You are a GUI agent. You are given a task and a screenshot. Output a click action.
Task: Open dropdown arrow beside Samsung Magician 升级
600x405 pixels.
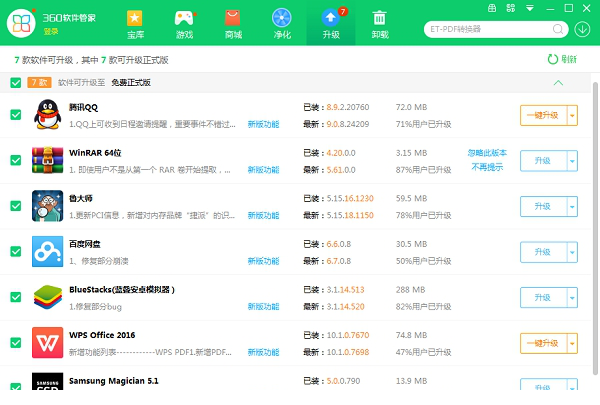(x=572, y=384)
